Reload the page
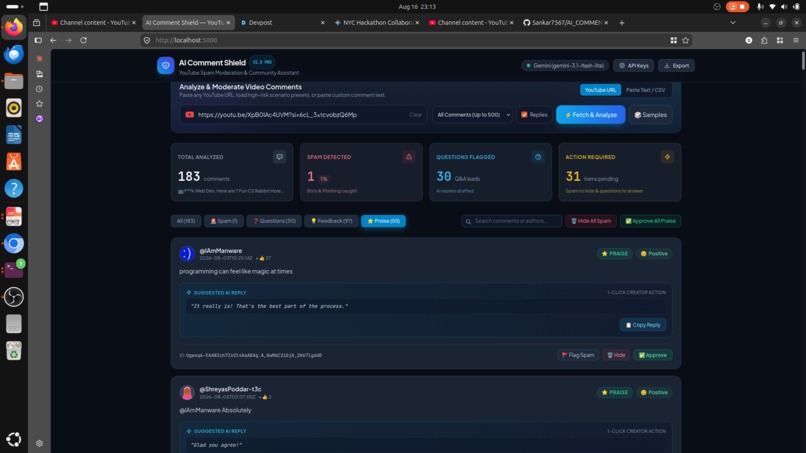This screenshot has height=453, width=806. (83, 40)
